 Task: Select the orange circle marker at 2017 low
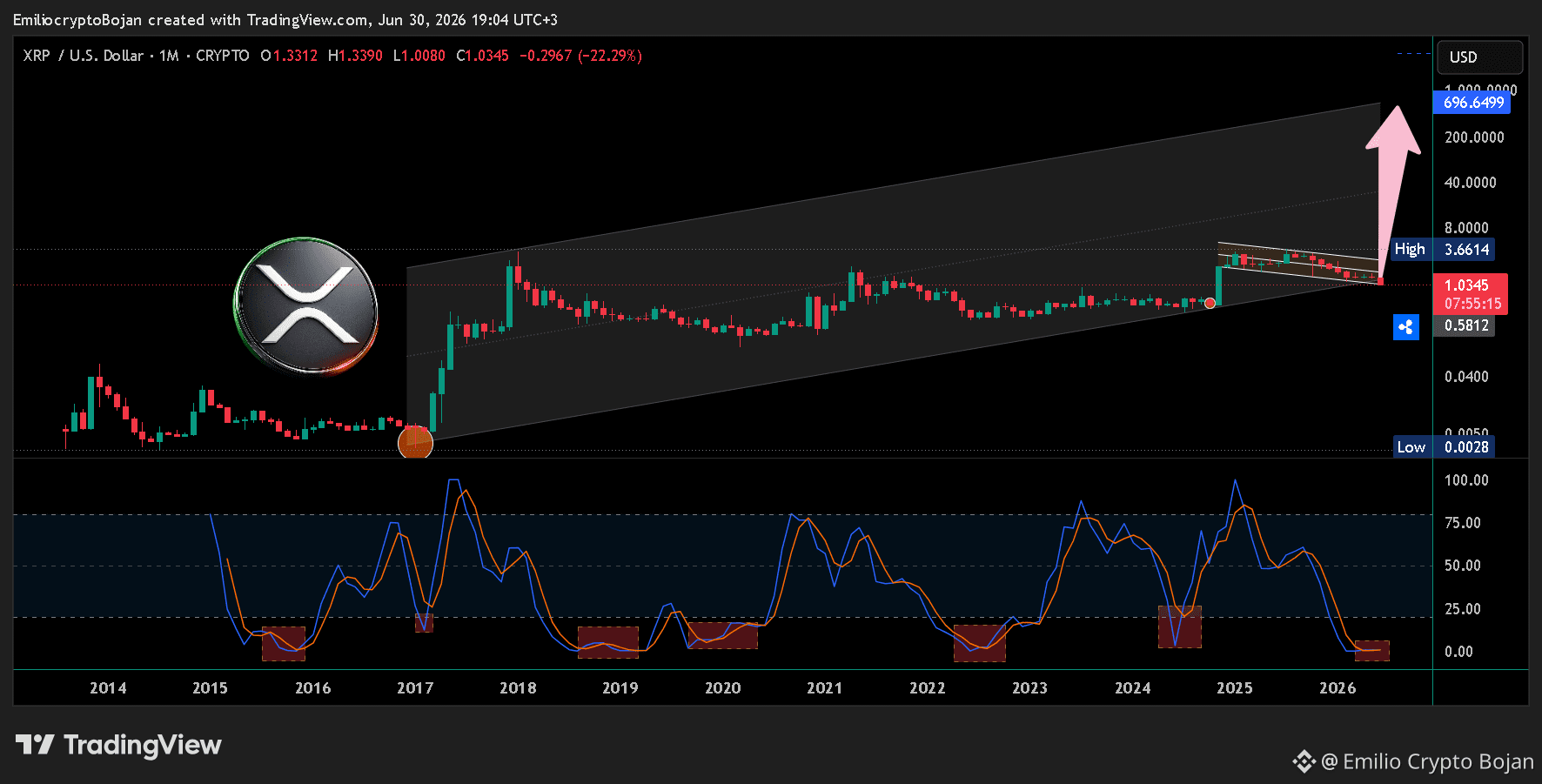point(415,443)
